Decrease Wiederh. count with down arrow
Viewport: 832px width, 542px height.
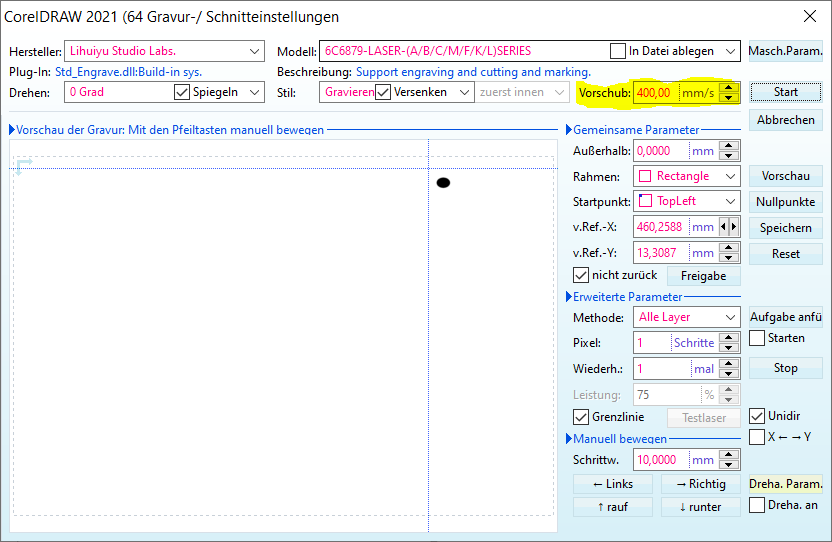click(x=729, y=374)
